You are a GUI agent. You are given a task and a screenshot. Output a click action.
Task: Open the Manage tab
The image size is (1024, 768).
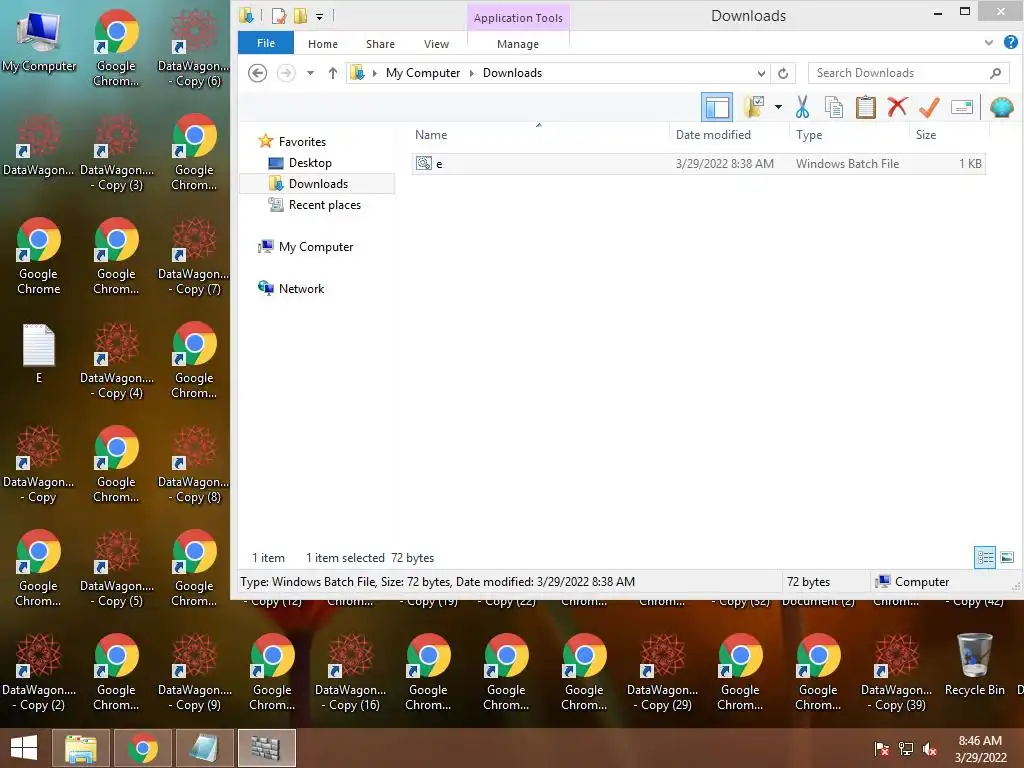click(x=518, y=44)
